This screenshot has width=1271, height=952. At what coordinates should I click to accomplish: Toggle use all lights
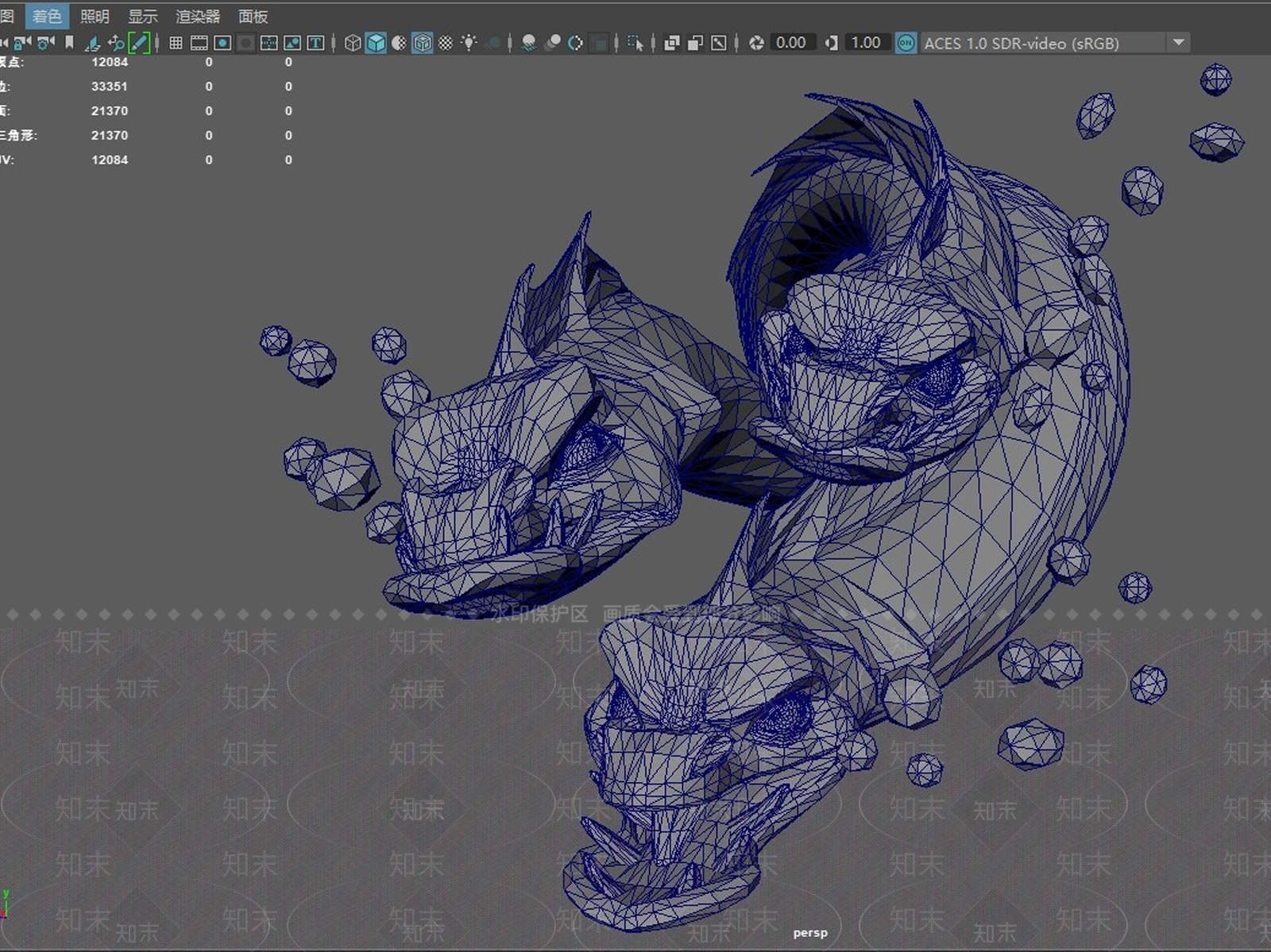click(x=469, y=43)
